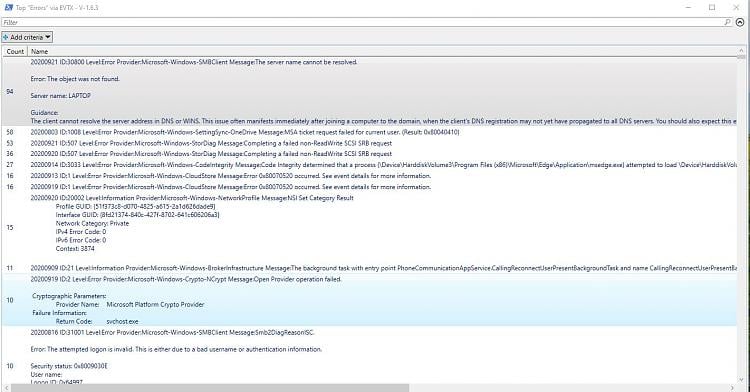Select the SMBClient ID:31001 logon error row
This screenshot has width=750, height=392.
[370, 356]
